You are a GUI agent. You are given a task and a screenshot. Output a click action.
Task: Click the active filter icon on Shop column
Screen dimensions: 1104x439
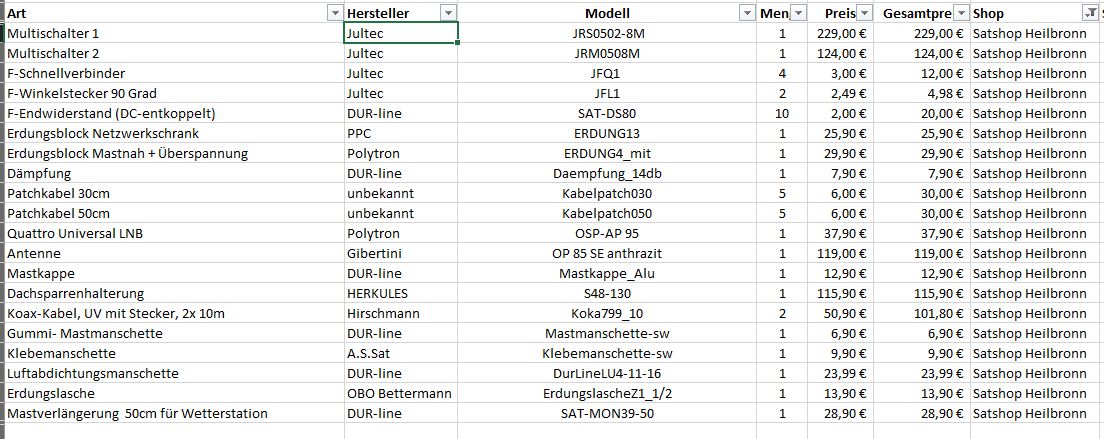pos(1089,13)
